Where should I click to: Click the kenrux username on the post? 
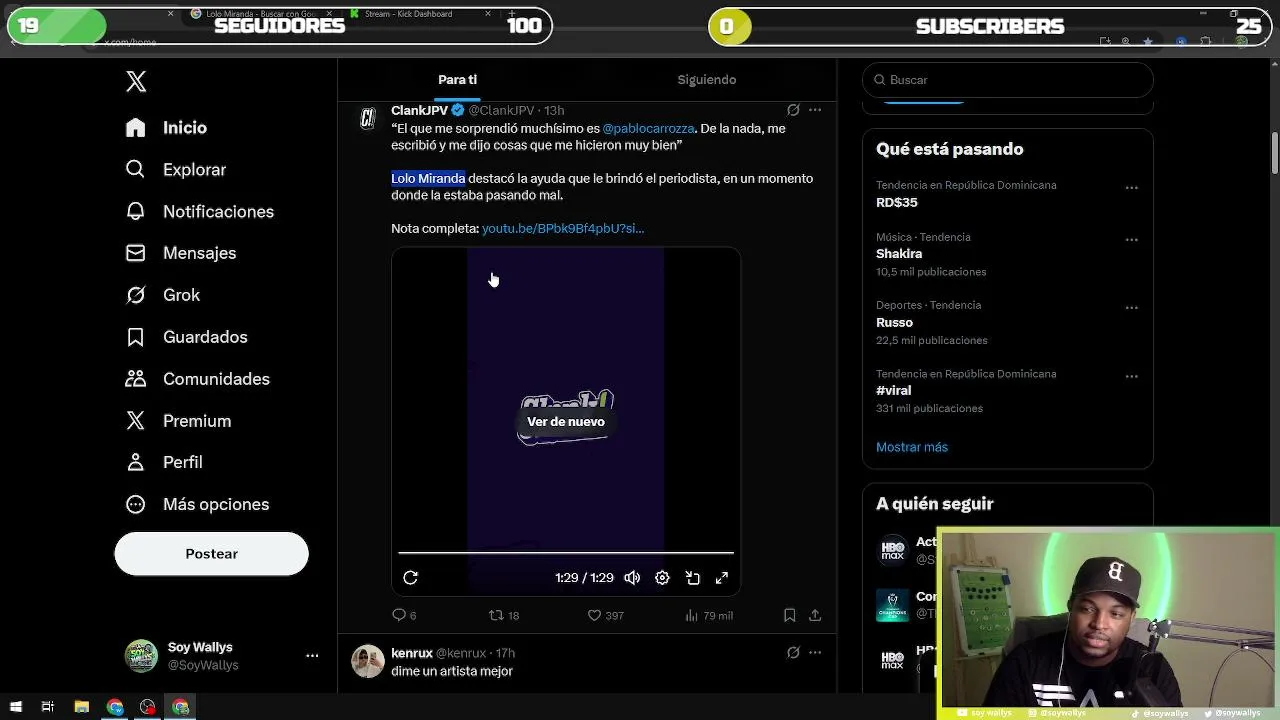tap(411, 653)
